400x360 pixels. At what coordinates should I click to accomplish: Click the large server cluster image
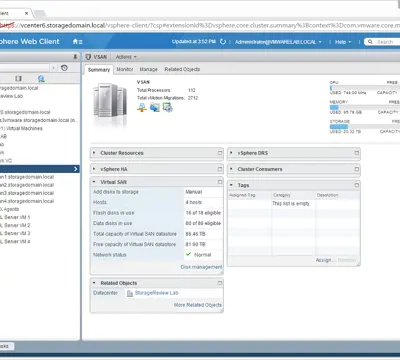(110, 104)
